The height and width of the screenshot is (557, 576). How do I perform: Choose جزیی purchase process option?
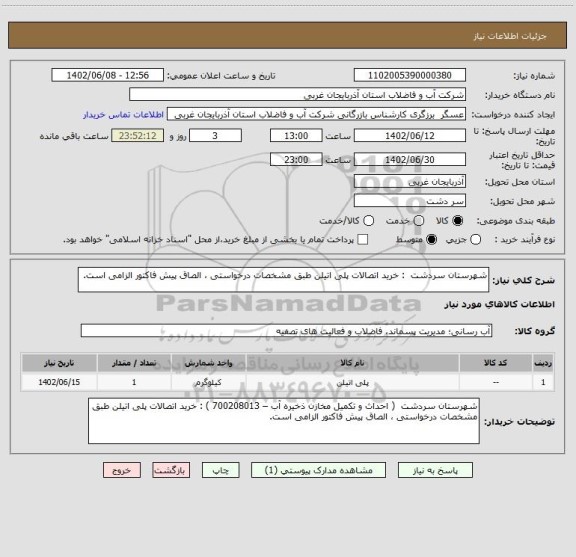[x=475, y=240]
